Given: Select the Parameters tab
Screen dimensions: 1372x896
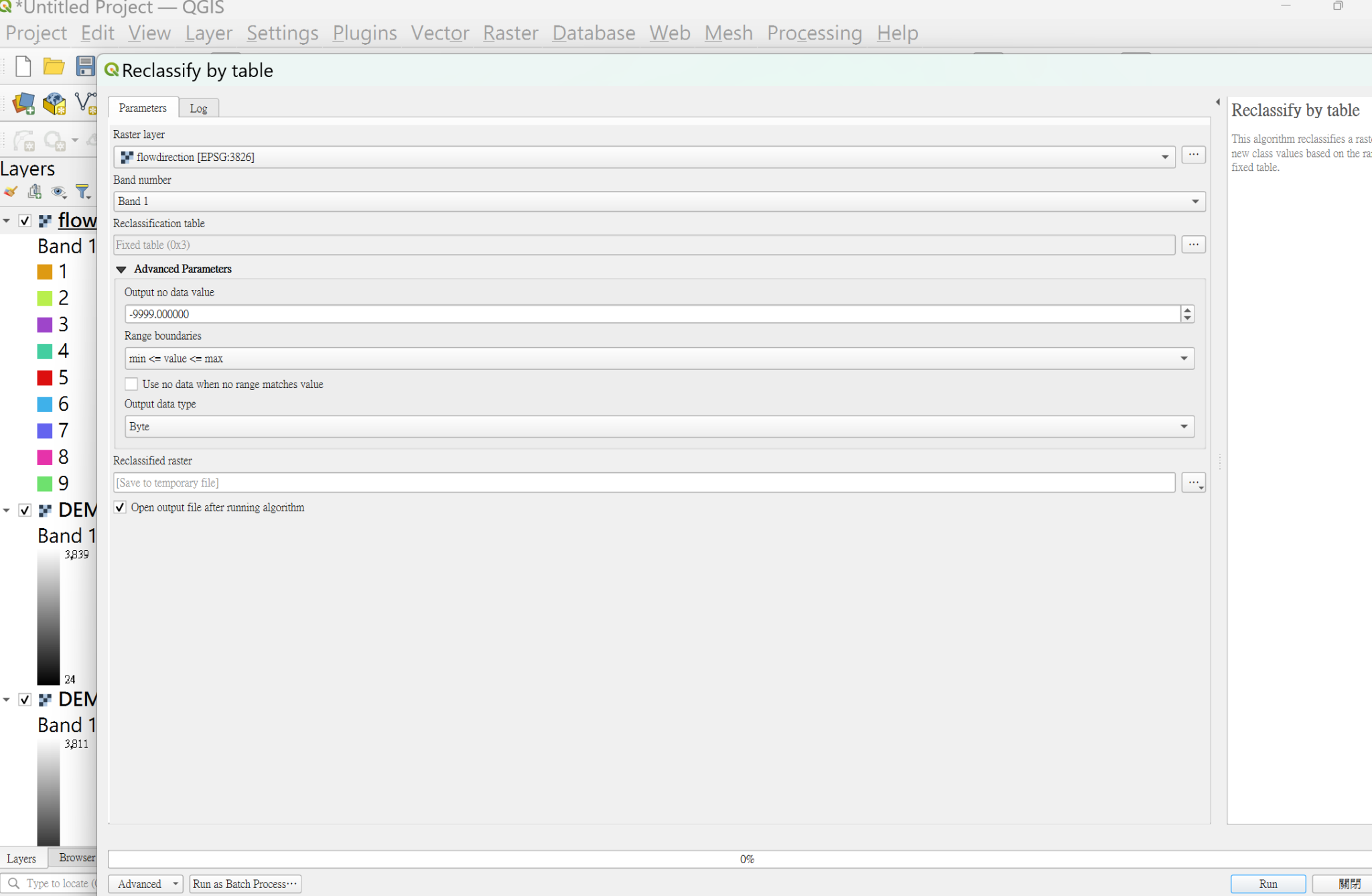Looking at the screenshot, I should 143,107.
